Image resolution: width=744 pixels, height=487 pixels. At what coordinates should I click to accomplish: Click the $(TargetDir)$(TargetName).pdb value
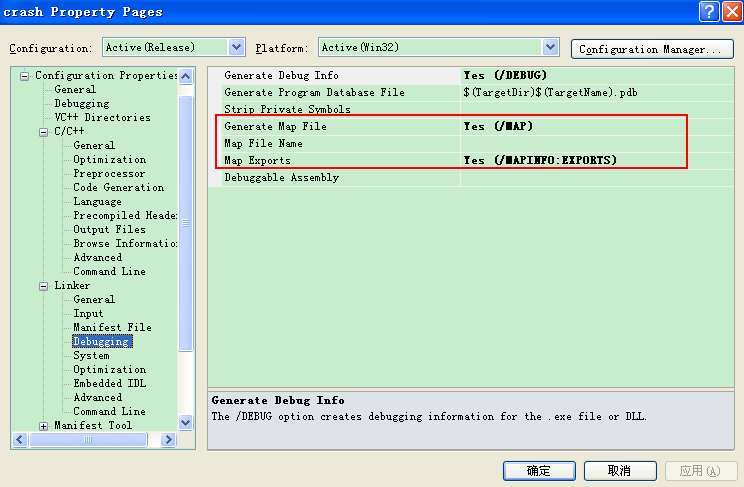pos(550,93)
